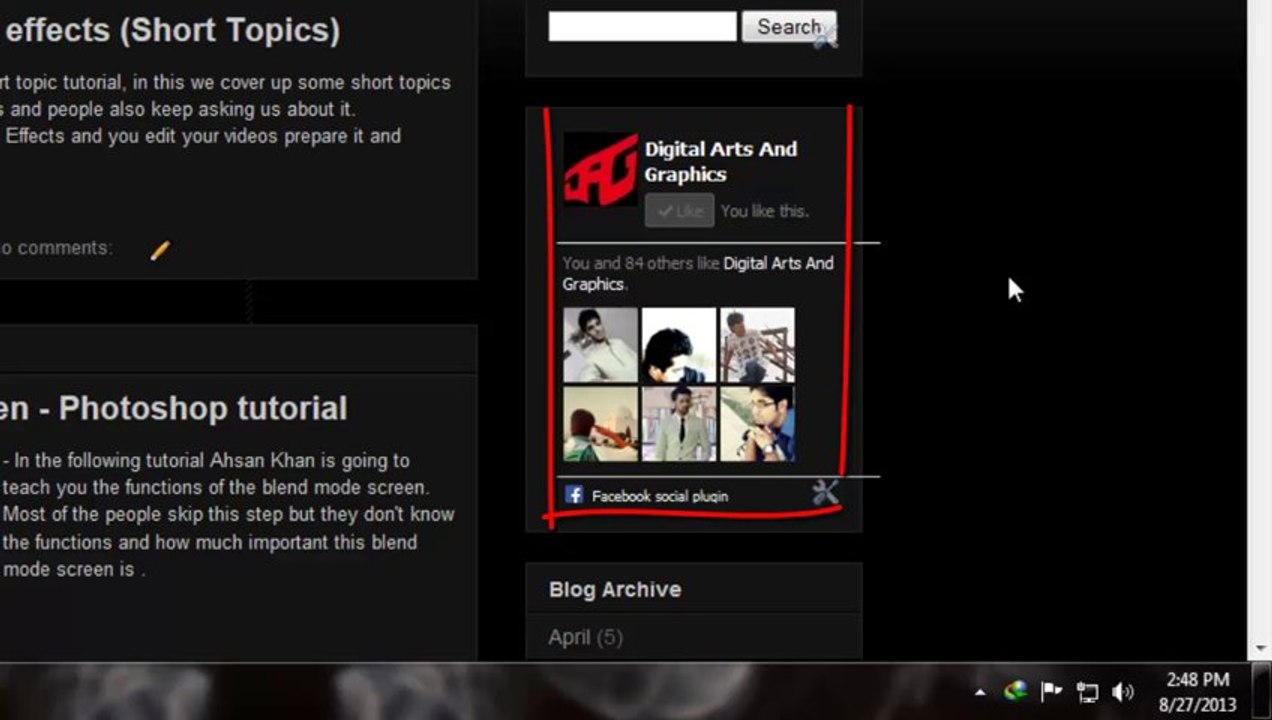Open April (5) archive link
This screenshot has height=720, width=1272.
pos(585,637)
